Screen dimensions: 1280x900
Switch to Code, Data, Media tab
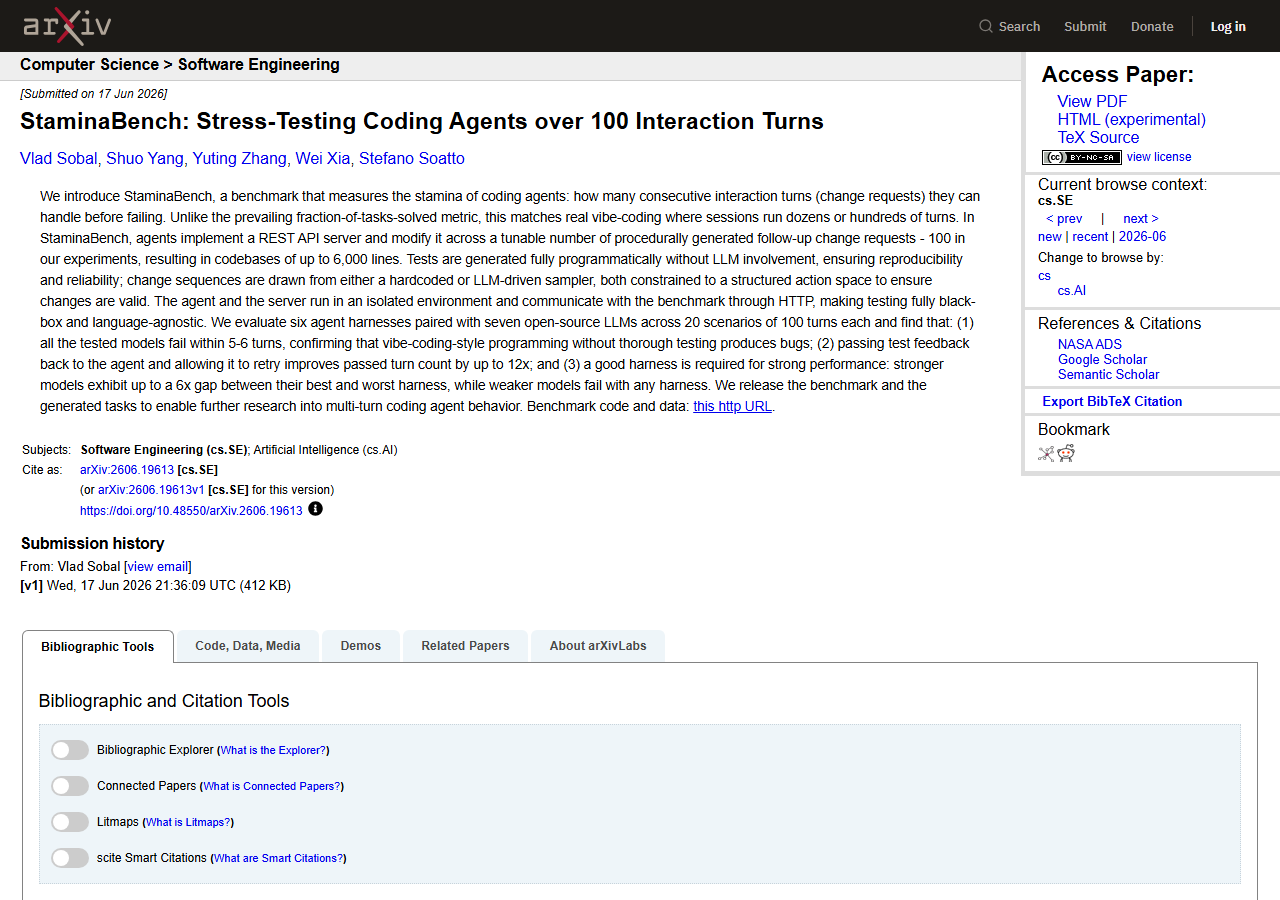tap(248, 646)
